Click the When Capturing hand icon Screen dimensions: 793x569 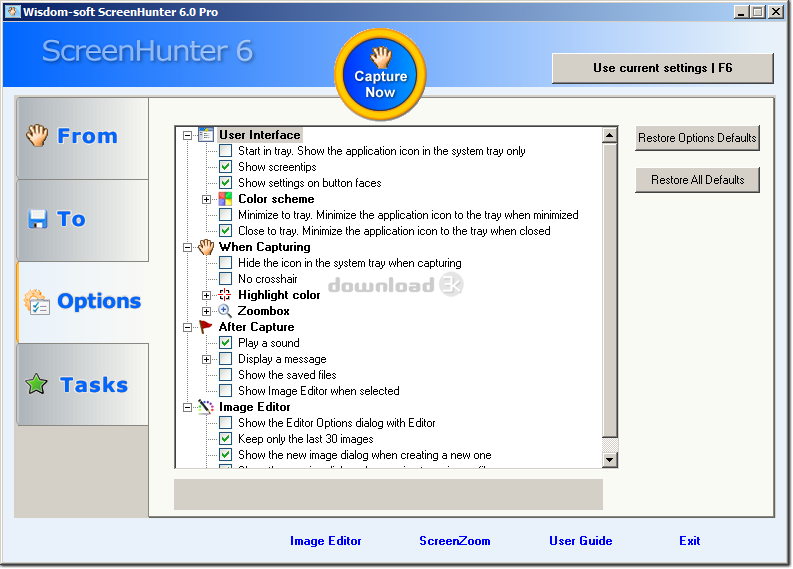(206, 247)
